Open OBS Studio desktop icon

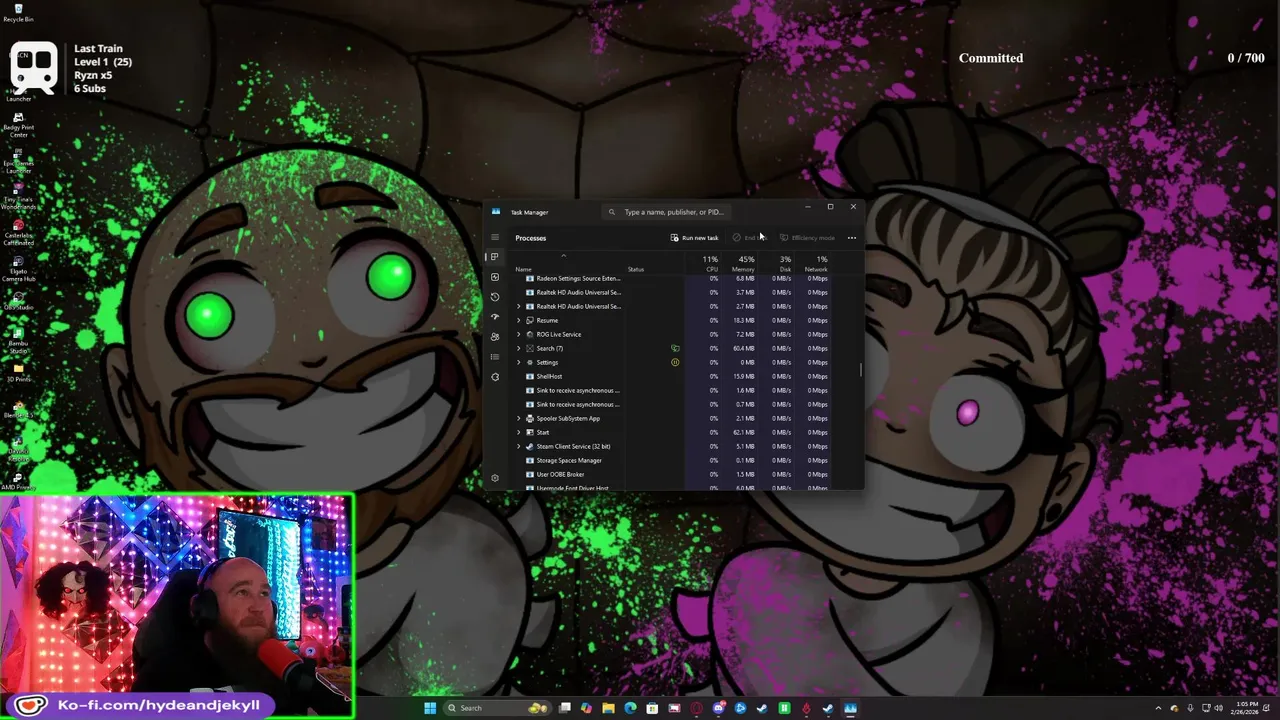18,300
